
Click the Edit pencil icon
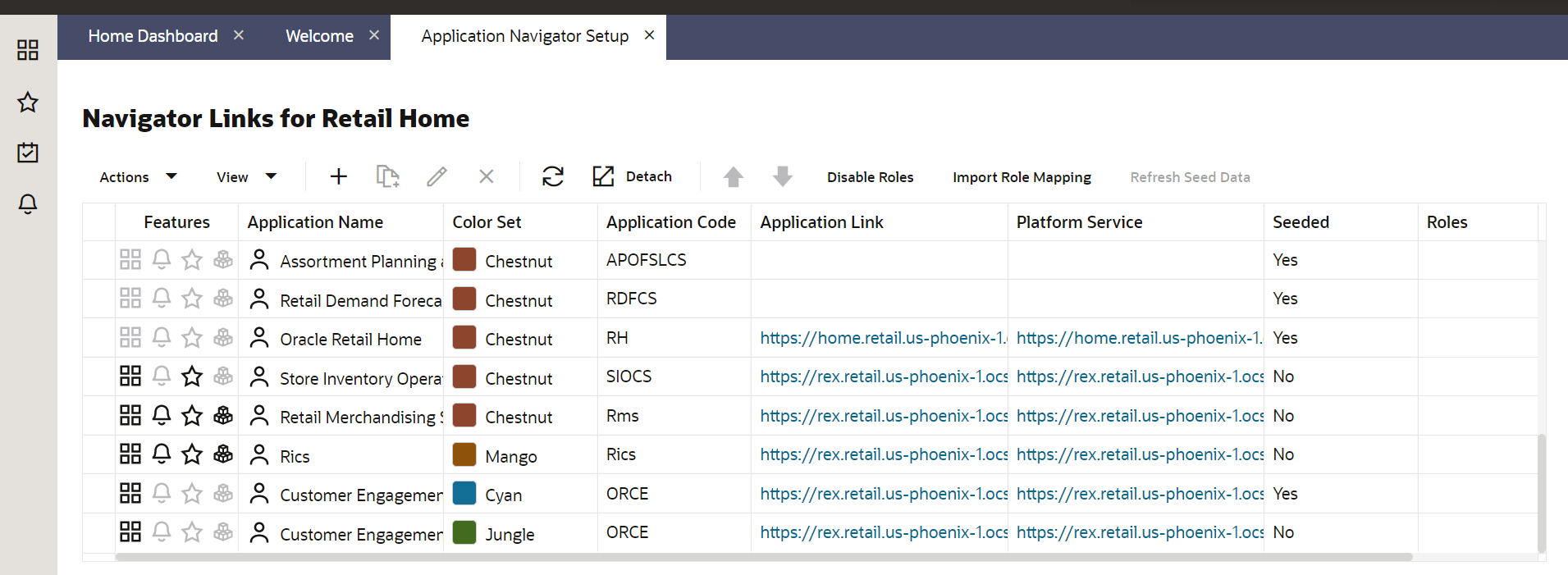pyautogui.click(x=437, y=176)
